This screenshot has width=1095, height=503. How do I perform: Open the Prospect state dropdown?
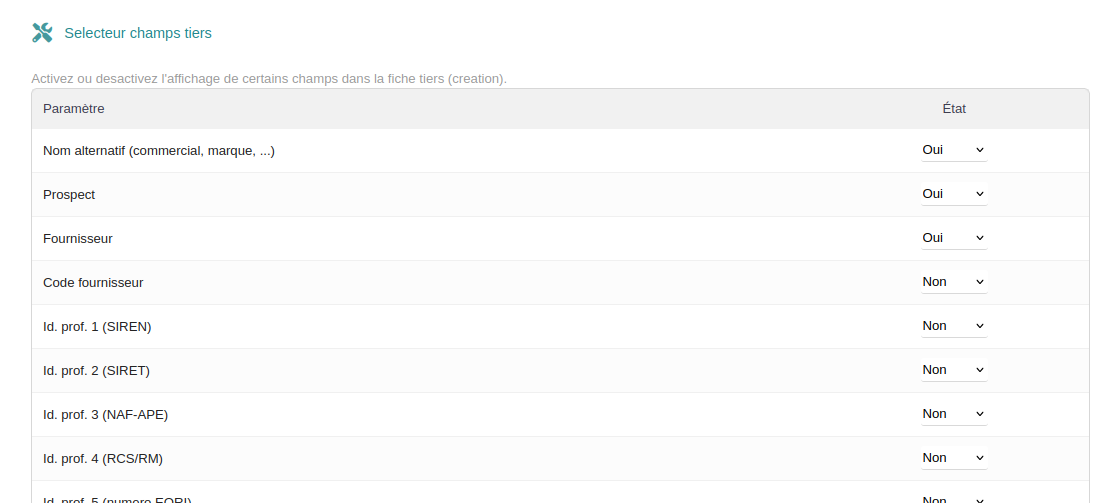[953, 194]
